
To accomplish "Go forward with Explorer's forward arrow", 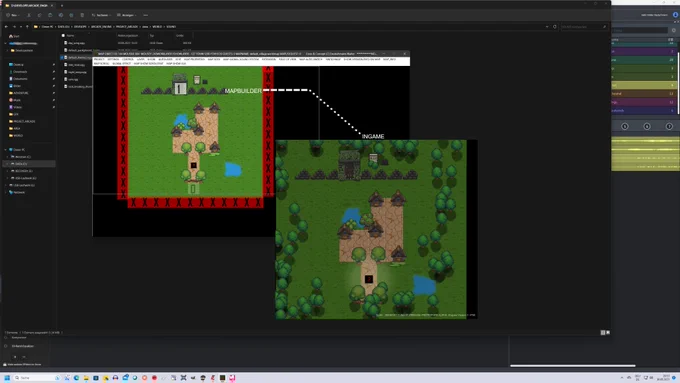I will 14,27.
